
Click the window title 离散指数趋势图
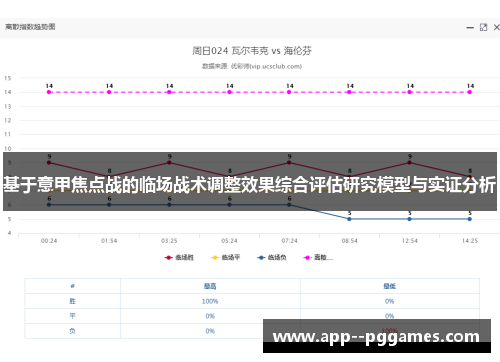[x=30, y=27]
